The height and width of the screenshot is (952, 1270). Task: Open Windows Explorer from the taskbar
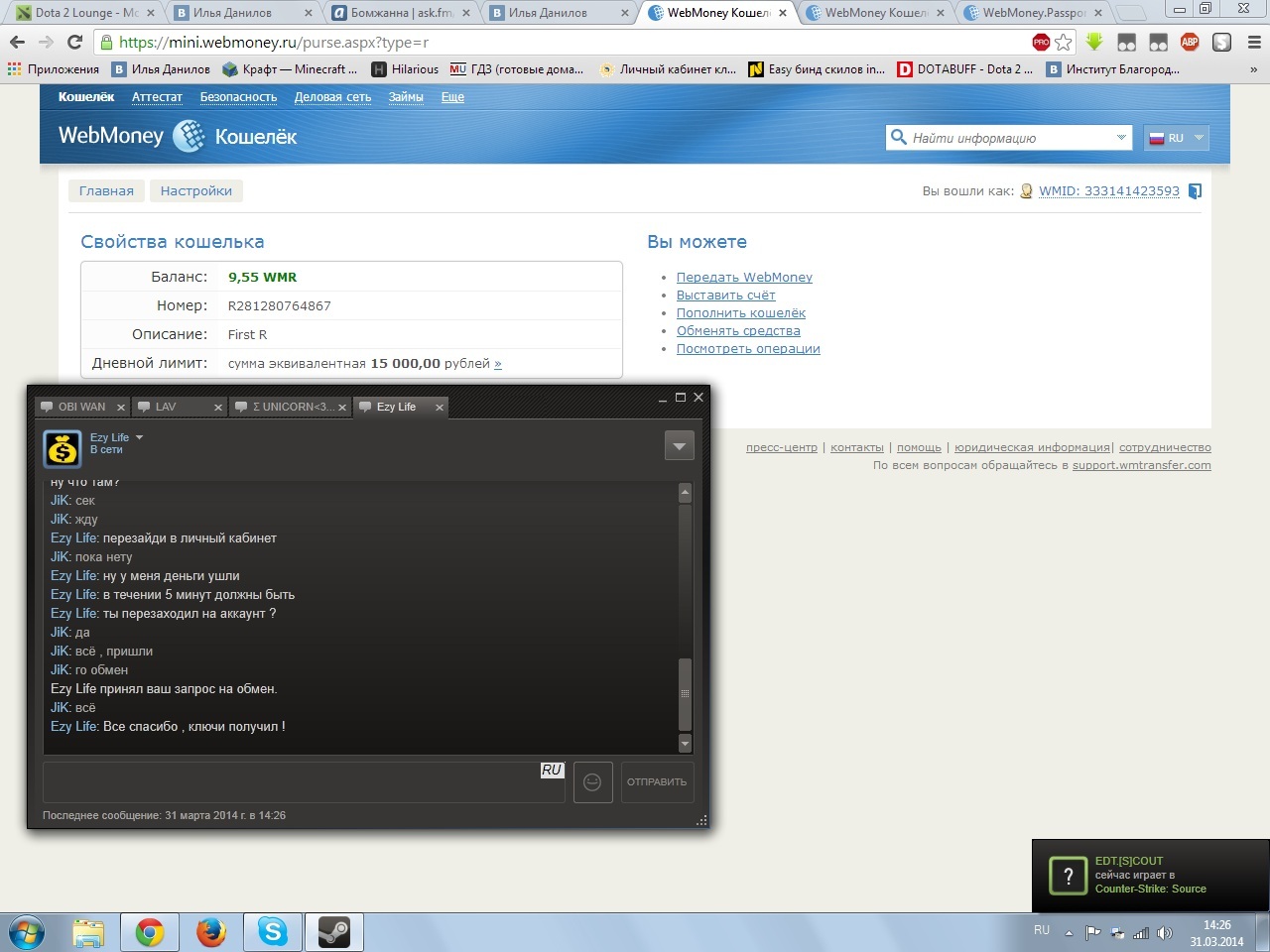88,932
